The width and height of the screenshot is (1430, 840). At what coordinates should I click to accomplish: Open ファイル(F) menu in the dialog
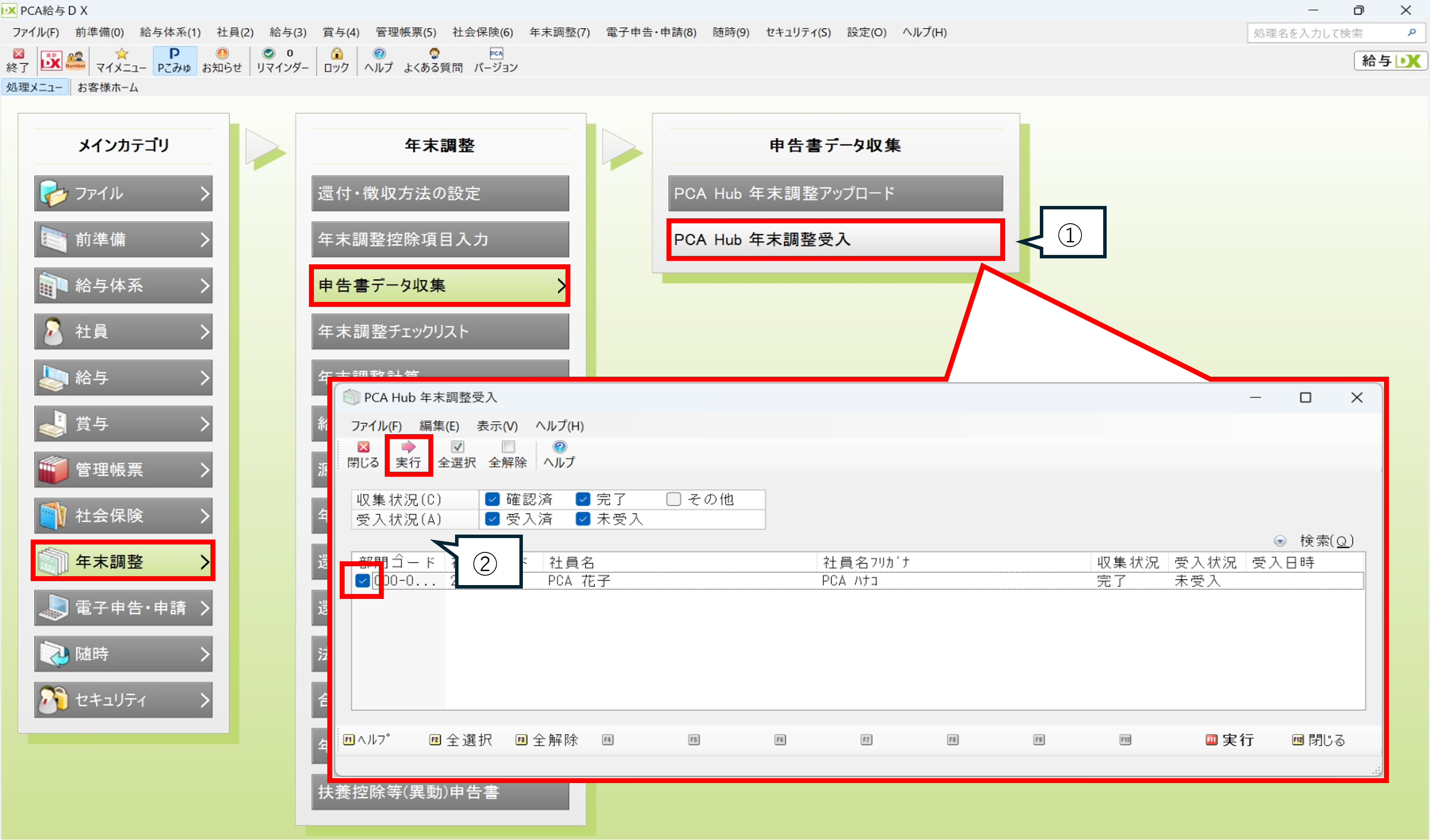click(376, 426)
